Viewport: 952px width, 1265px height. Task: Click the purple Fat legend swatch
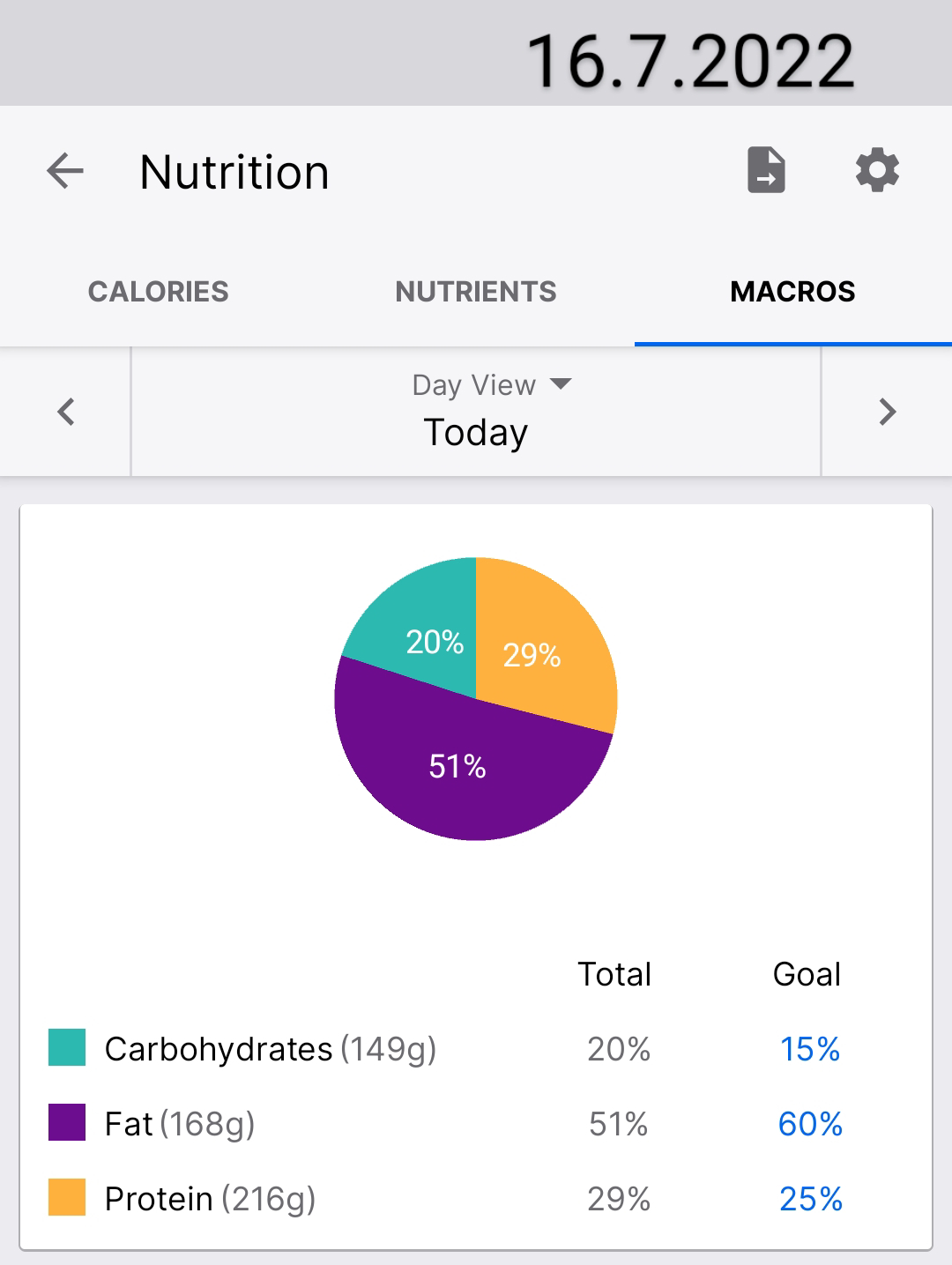(x=67, y=1123)
